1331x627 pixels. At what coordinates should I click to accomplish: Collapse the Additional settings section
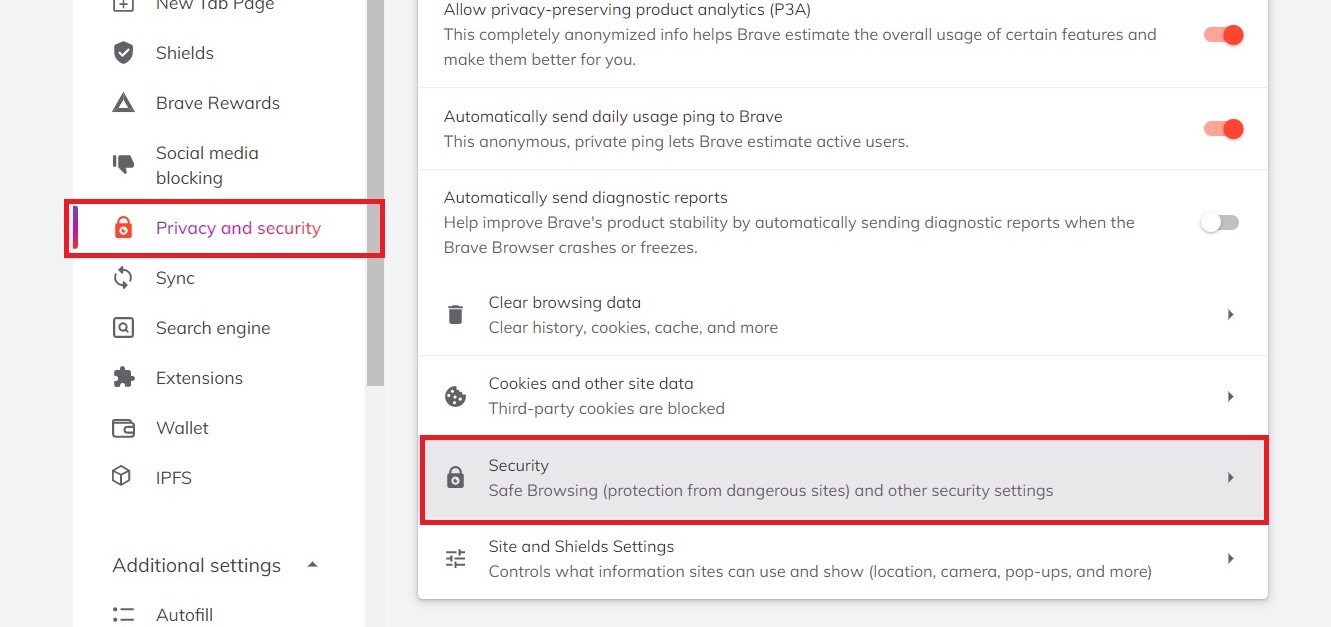click(x=312, y=565)
